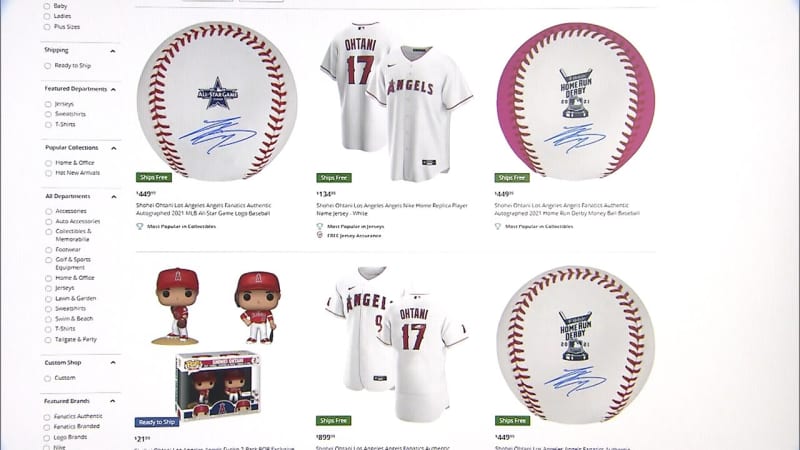Click the blue Ready to Ship badge on Funko pack
The height and width of the screenshot is (450, 800).
point(157,422)
